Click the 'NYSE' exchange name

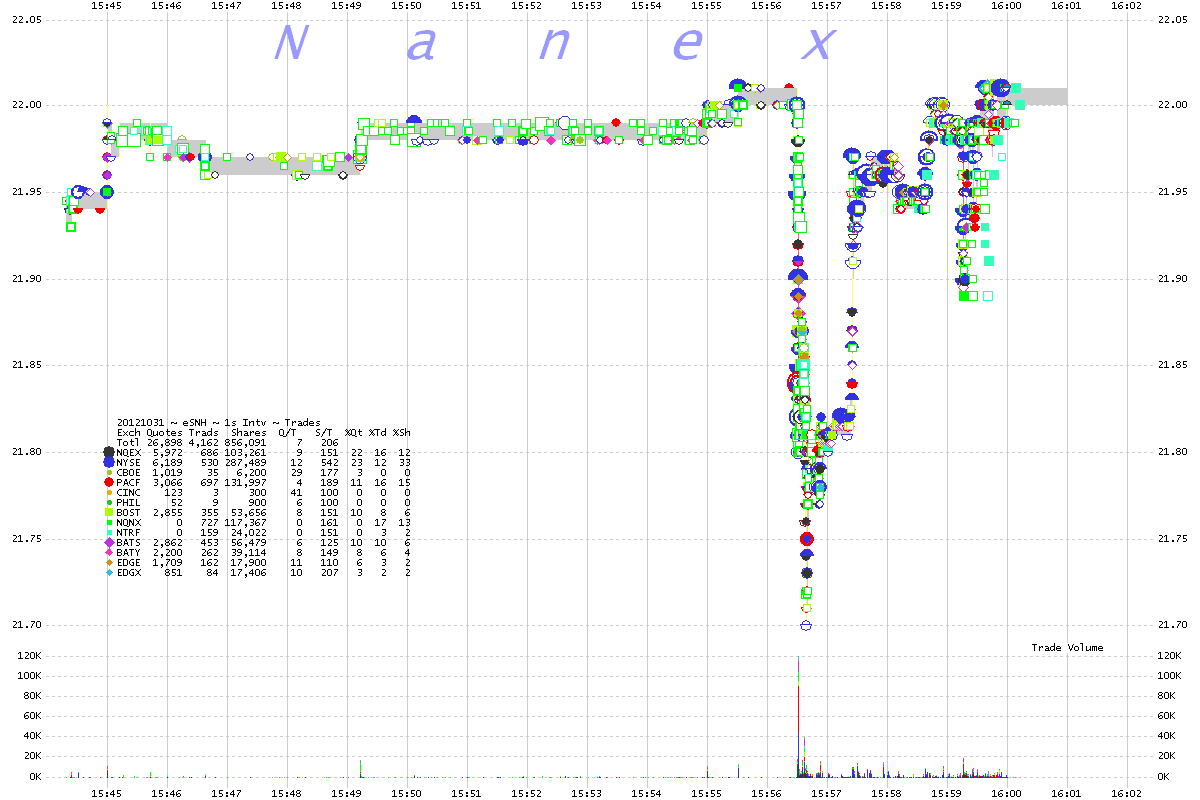pos(129,462)
